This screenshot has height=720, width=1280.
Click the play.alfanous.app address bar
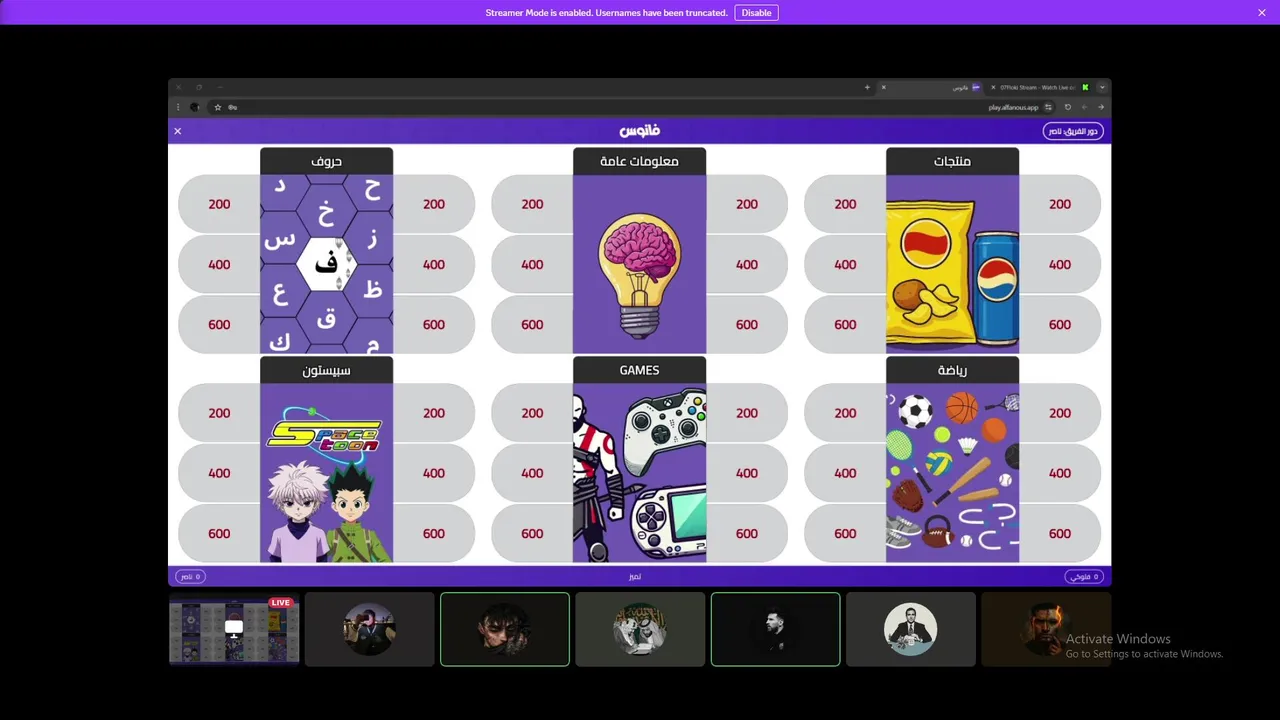(x=632, y=107)
